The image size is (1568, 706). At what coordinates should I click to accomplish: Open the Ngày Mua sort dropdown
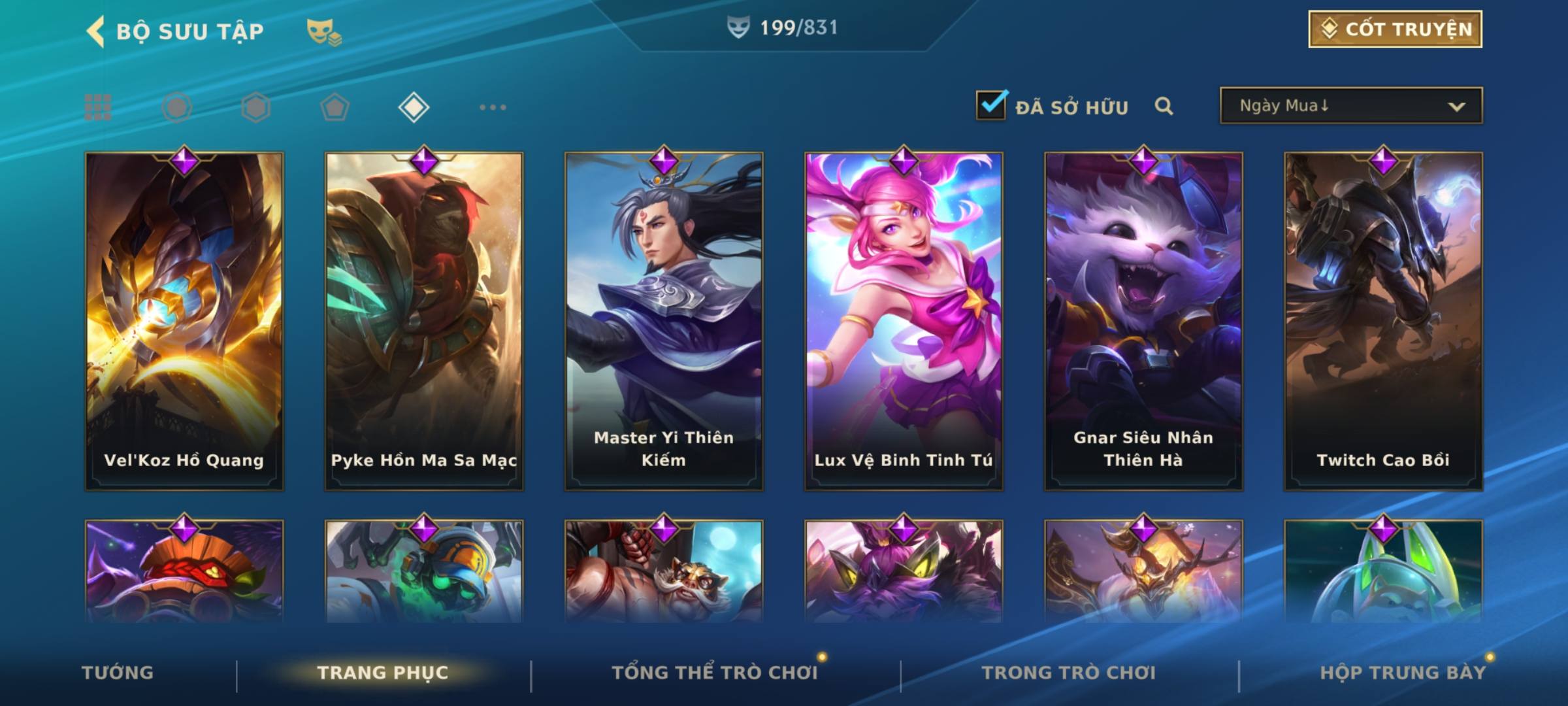(x=1351, y=105)
